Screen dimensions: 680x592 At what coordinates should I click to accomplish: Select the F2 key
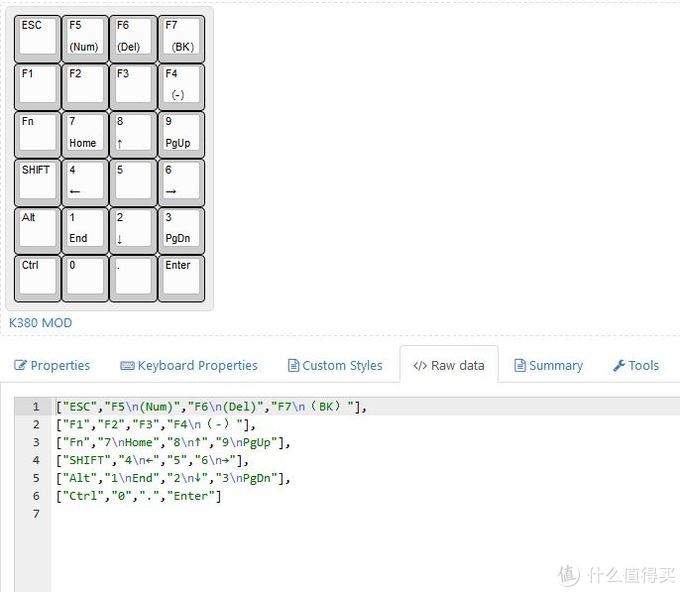tap(85, 87)
